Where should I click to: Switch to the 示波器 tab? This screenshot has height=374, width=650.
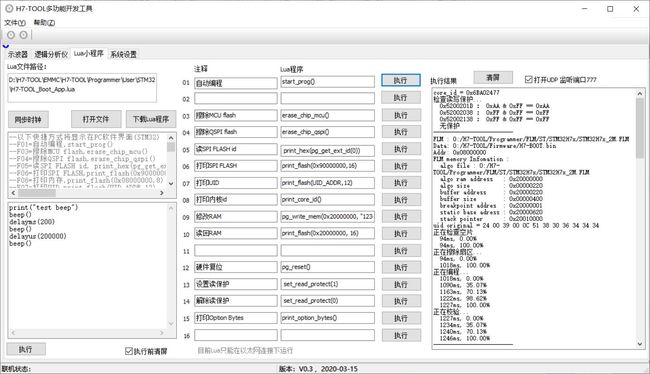tap(18, 54)
